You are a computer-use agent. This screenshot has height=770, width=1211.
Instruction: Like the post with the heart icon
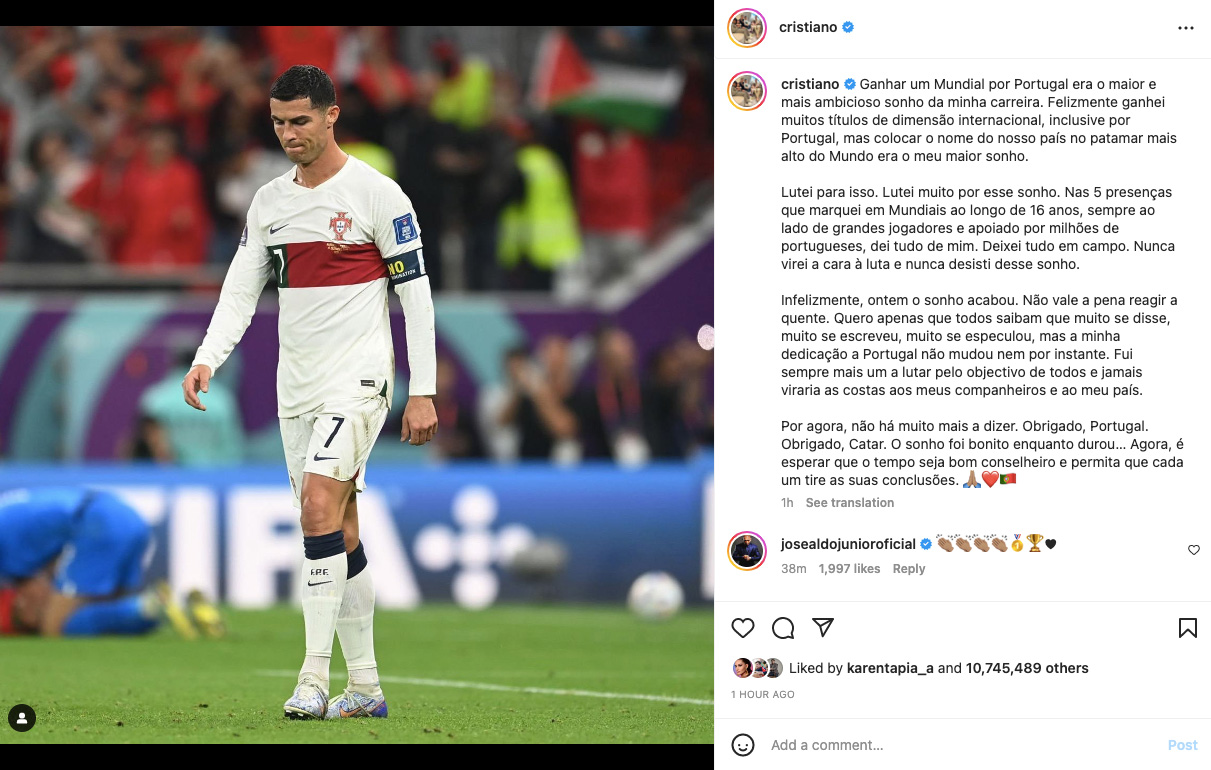pos(742,628)
